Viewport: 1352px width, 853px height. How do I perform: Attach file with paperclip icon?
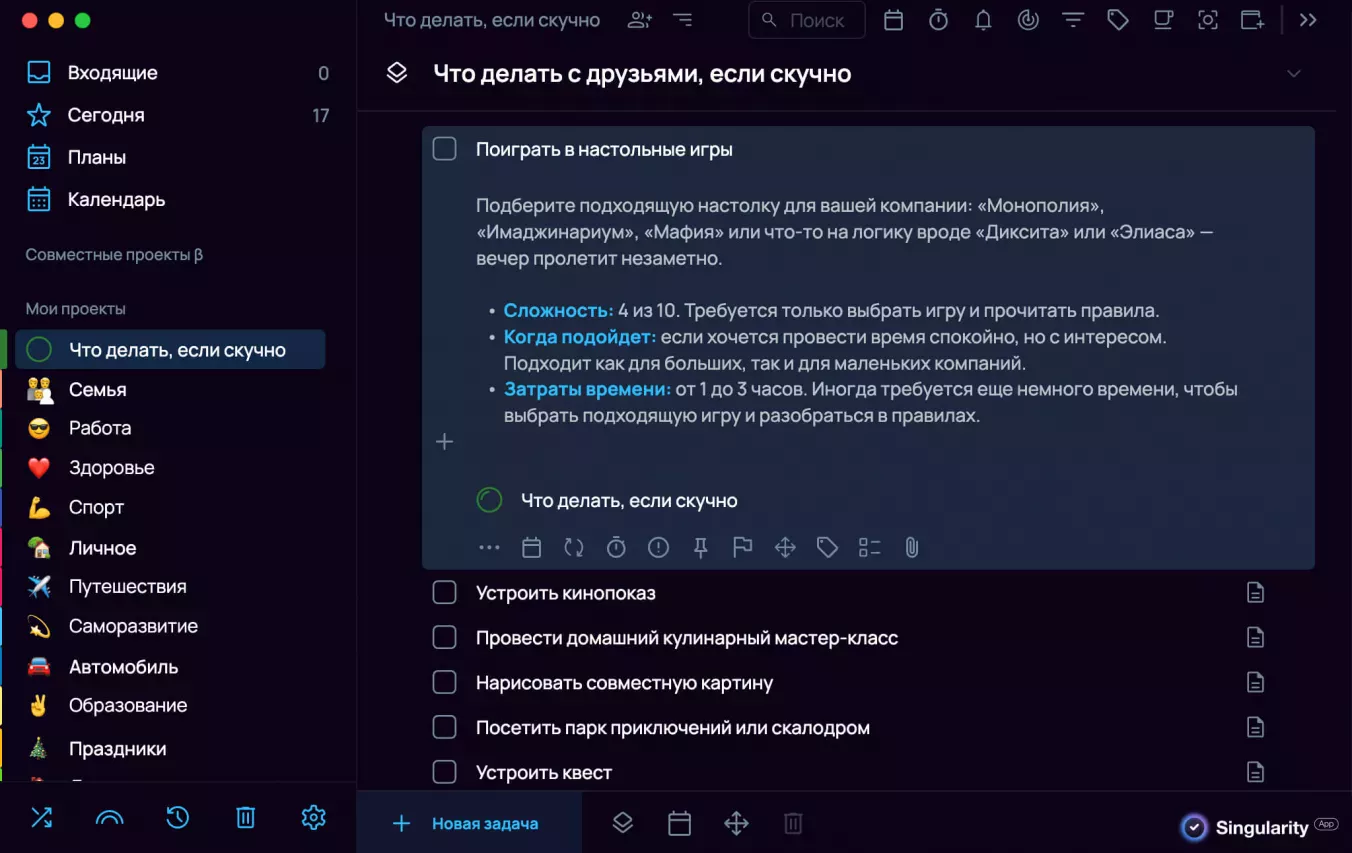pos(911,547)
